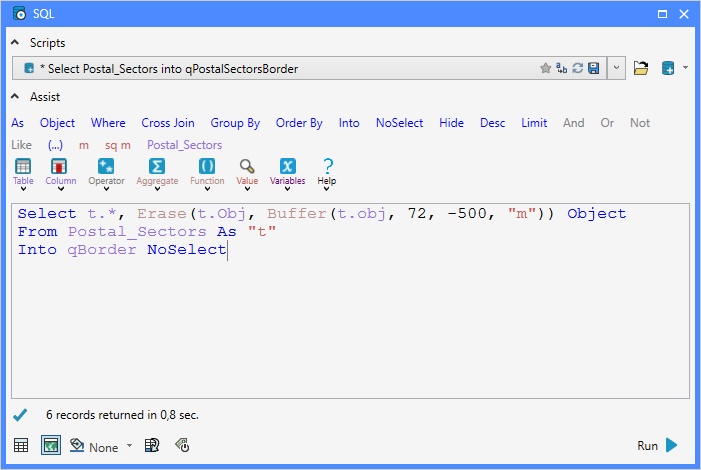Viewport: 701px width, 470px height.
Task: Click the paint bucket style icon
Action: (77, 445)
